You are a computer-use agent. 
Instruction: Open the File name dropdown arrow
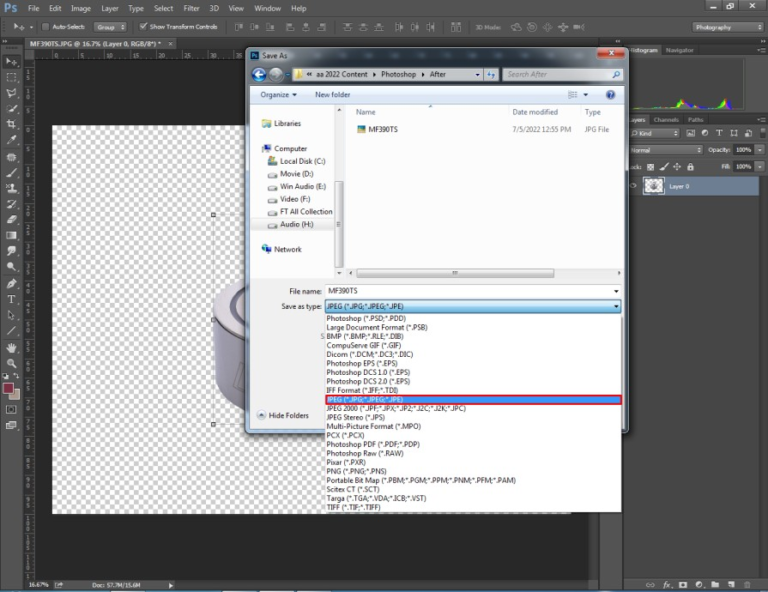click(616, 291)
